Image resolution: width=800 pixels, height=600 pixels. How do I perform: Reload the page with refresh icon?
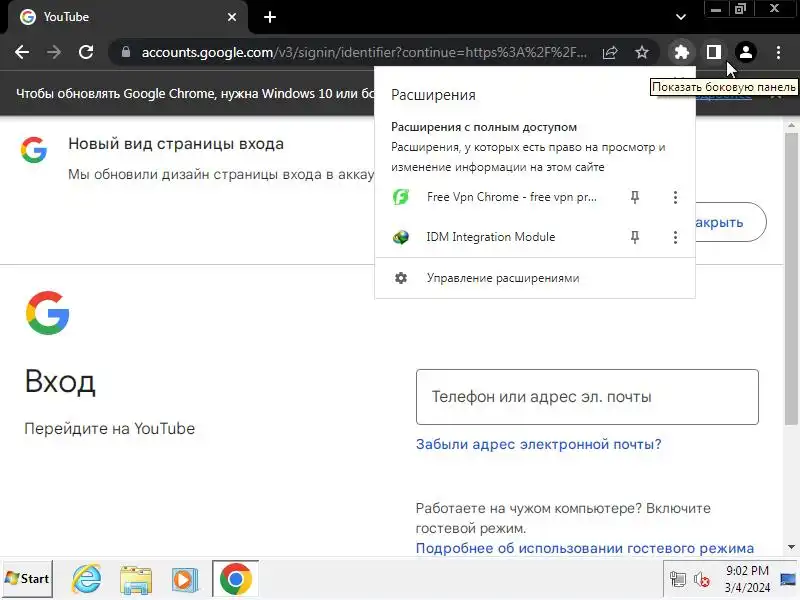tap(86, 52)
